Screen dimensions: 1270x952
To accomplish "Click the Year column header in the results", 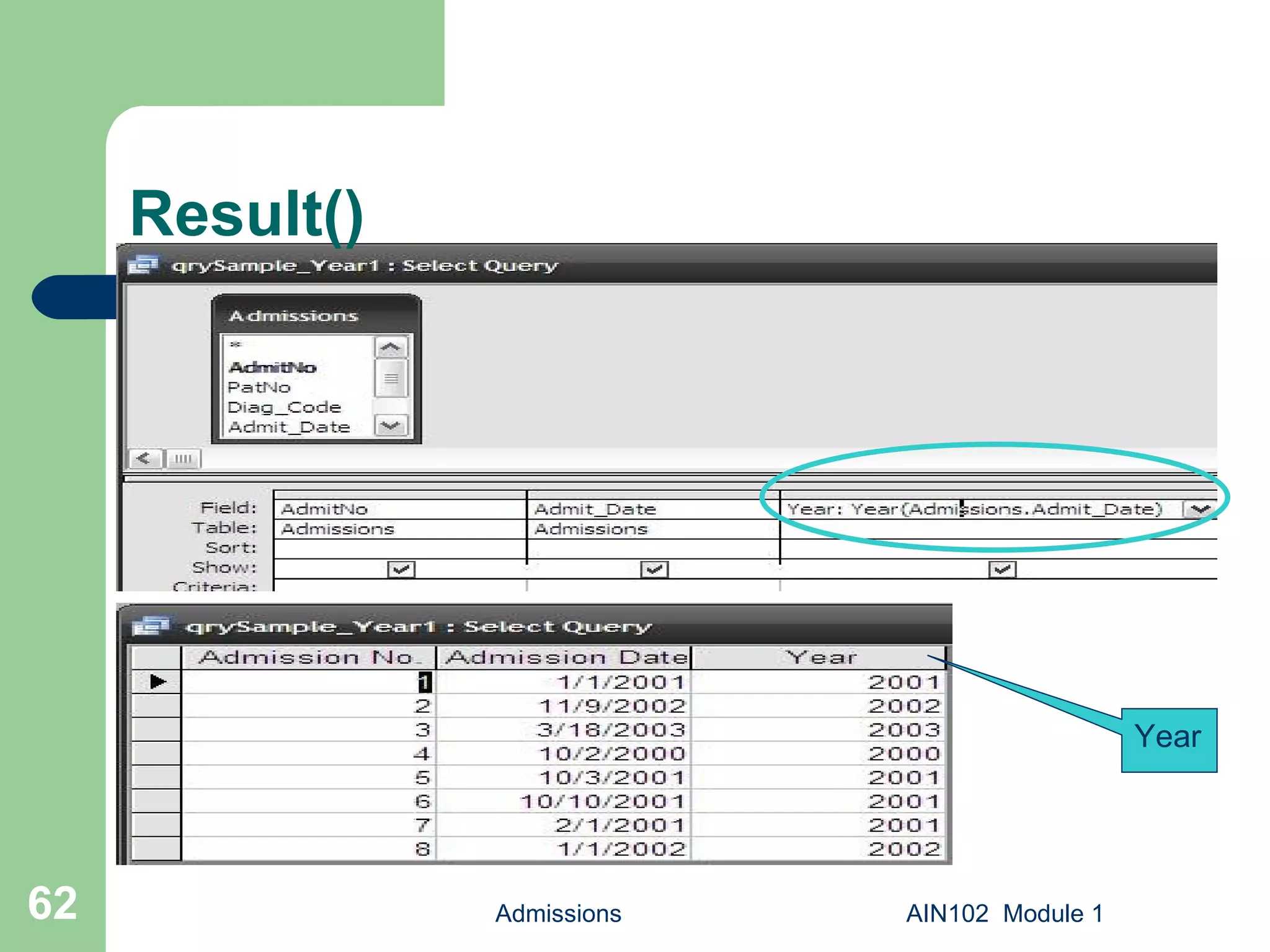I will pyautogui.click(x=820, y=658).
